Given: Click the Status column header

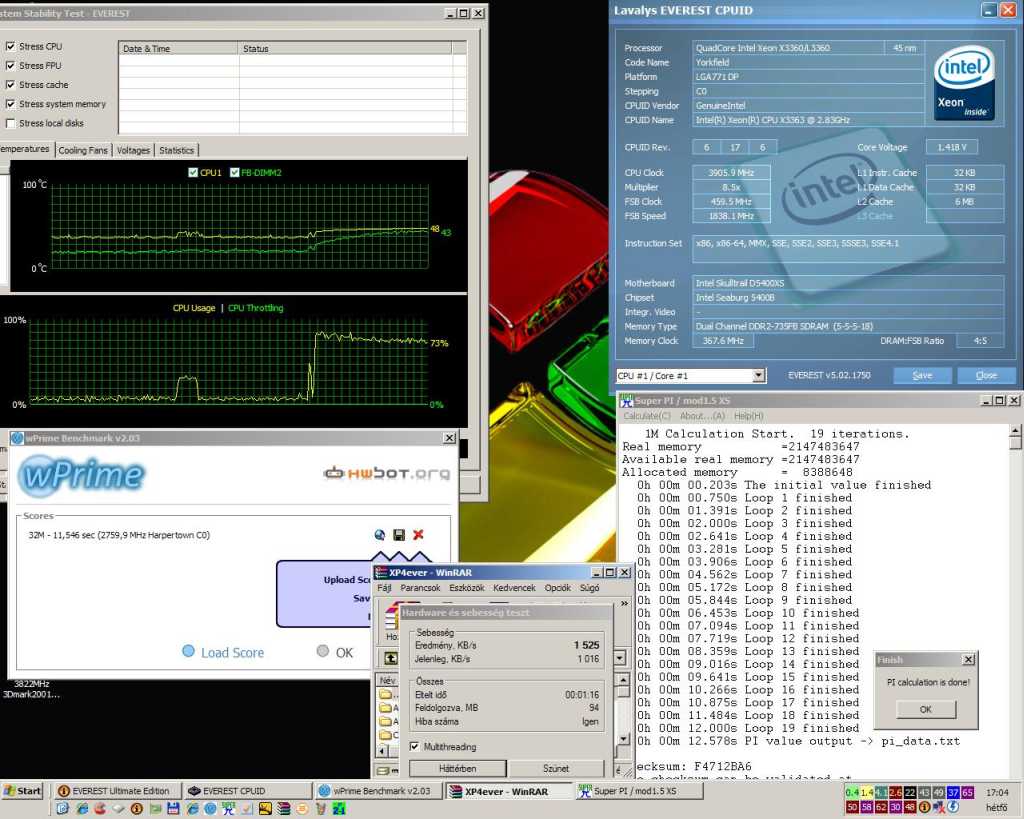Looking at the screenshot, I should click(x=345, y=48).
